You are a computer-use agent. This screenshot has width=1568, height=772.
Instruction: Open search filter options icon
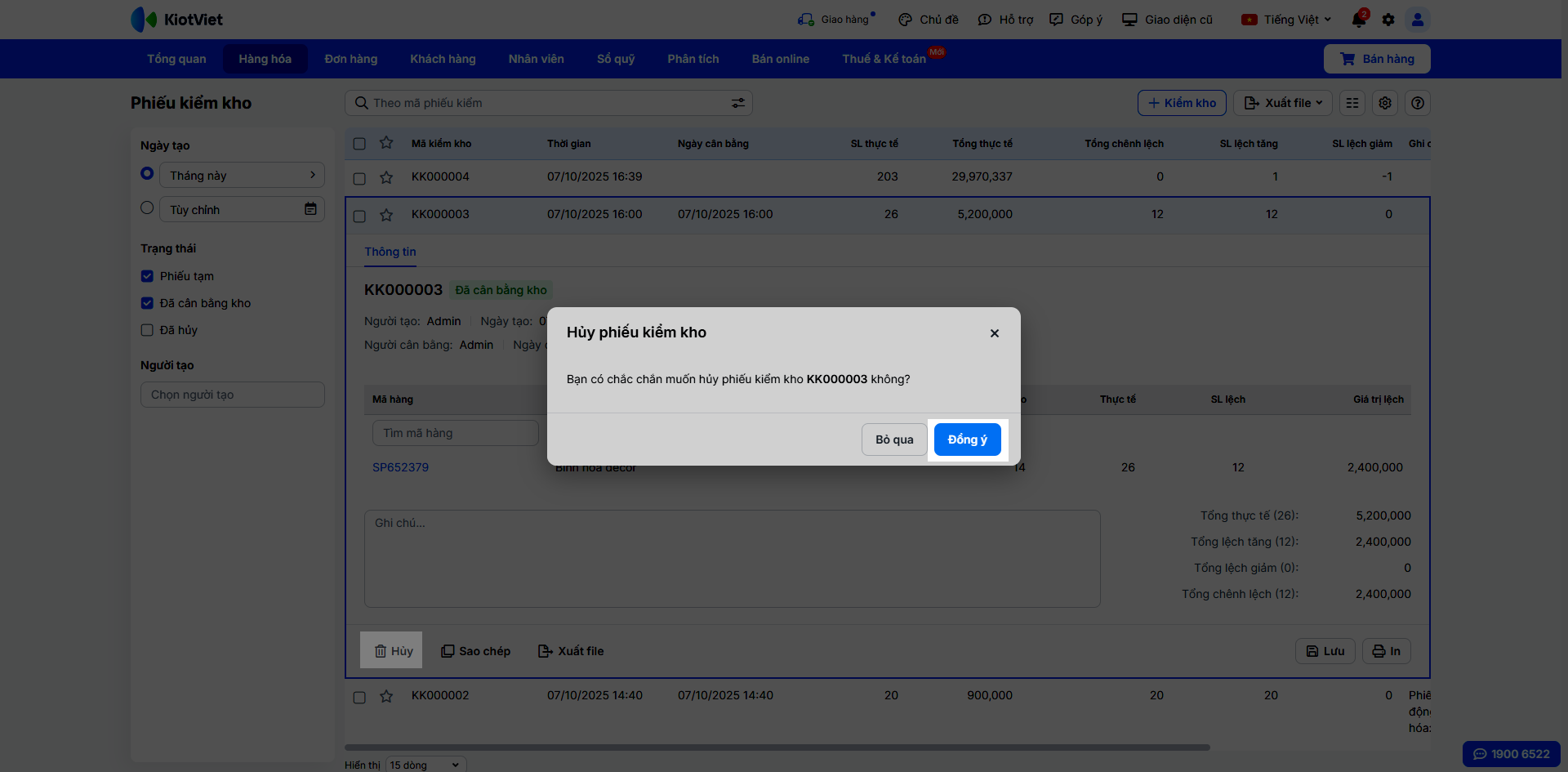pyautogui.click(x=737, y=103)
